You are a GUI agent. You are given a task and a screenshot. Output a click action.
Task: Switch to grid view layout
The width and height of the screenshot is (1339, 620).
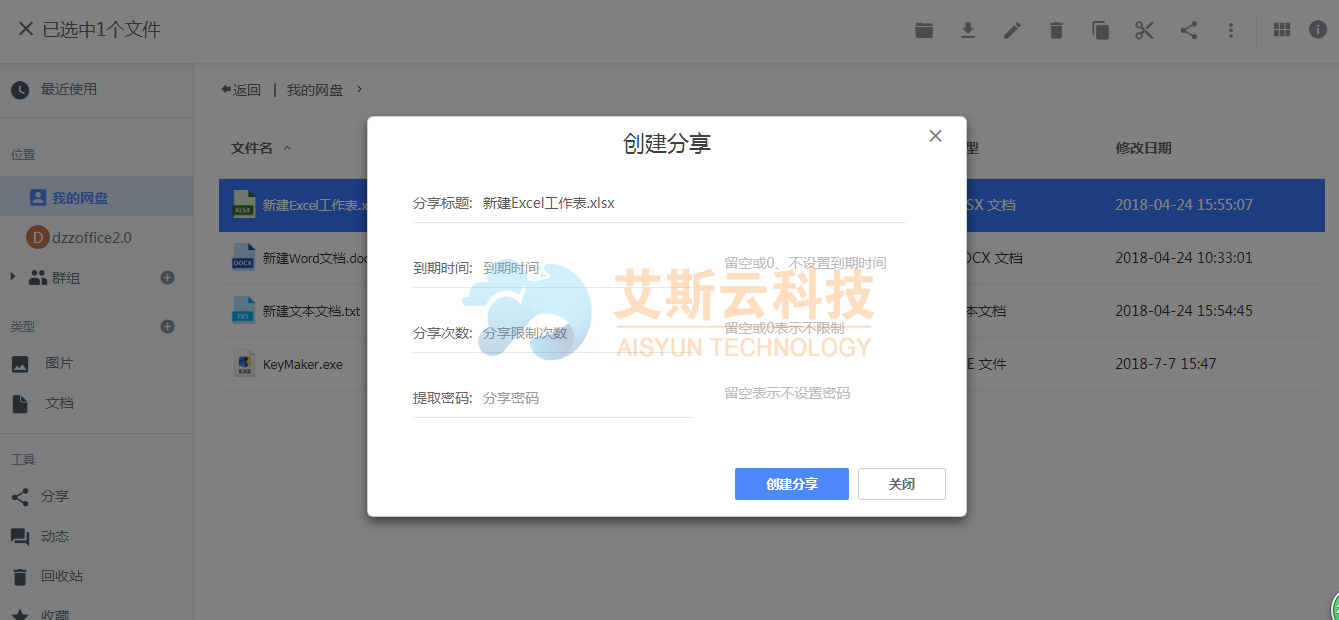1281,30
